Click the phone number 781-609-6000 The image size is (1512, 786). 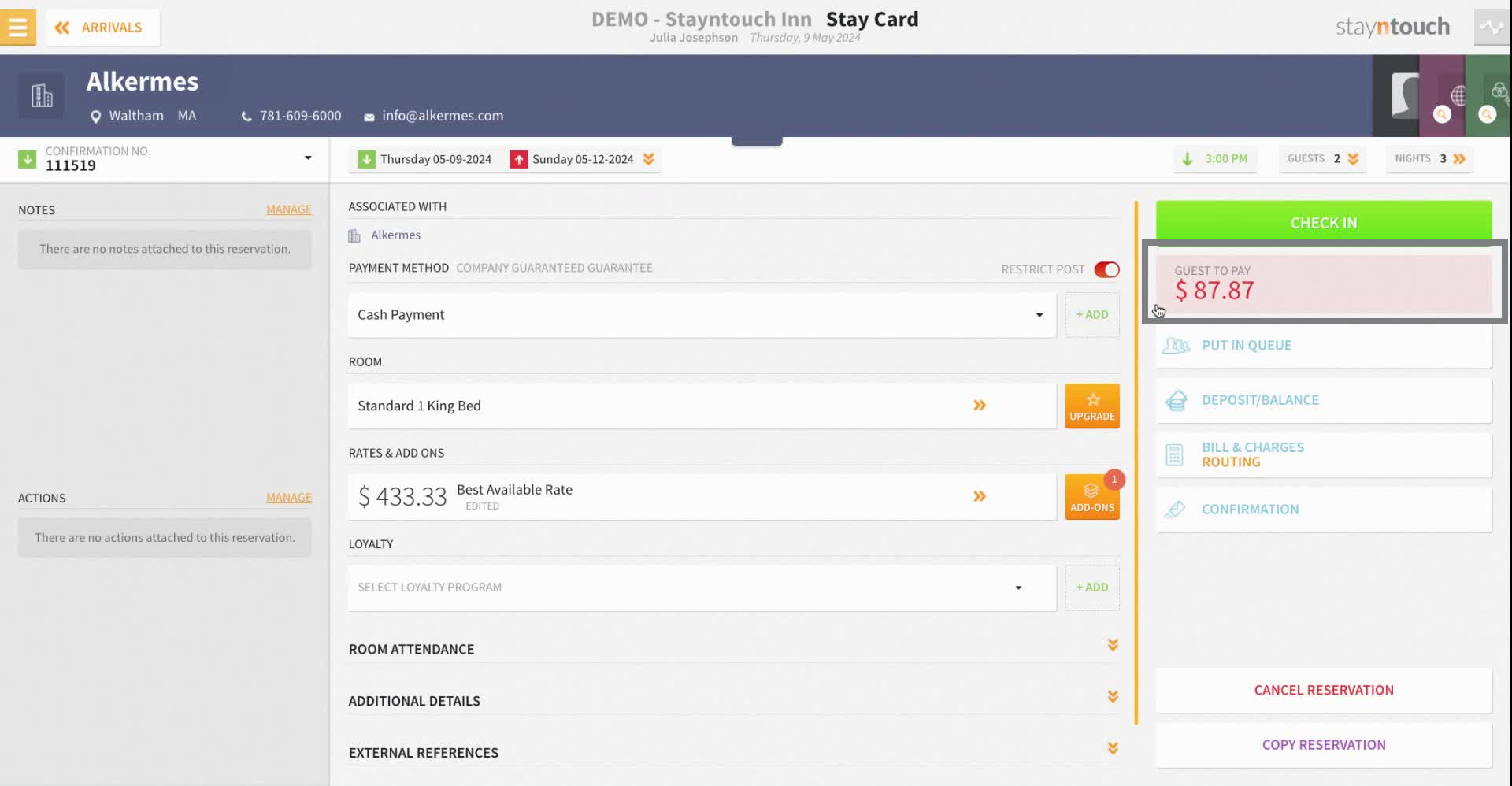[x=300, y=116]
